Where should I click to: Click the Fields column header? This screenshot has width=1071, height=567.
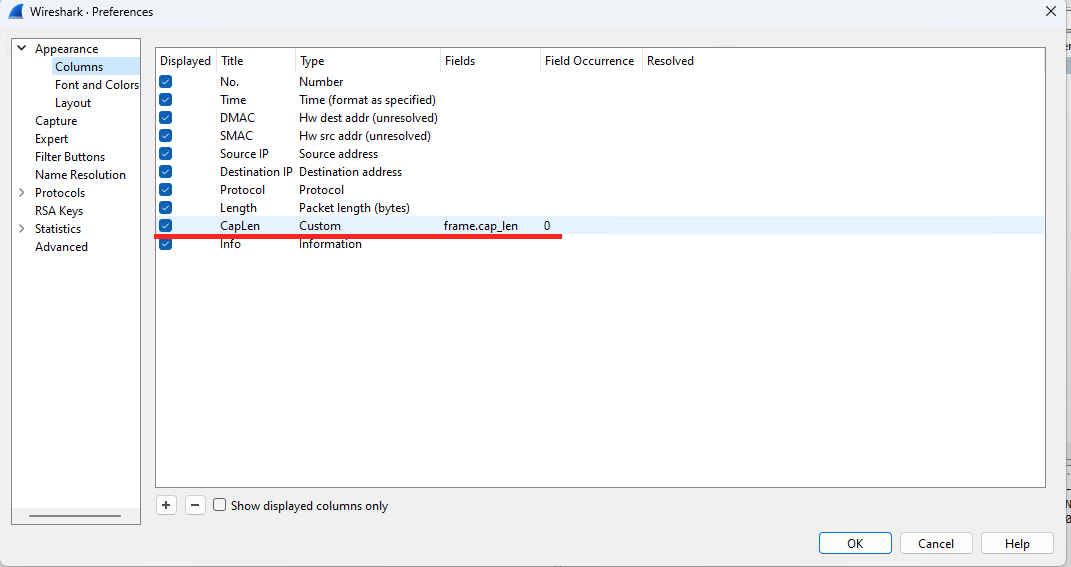[x=490, y=61]
